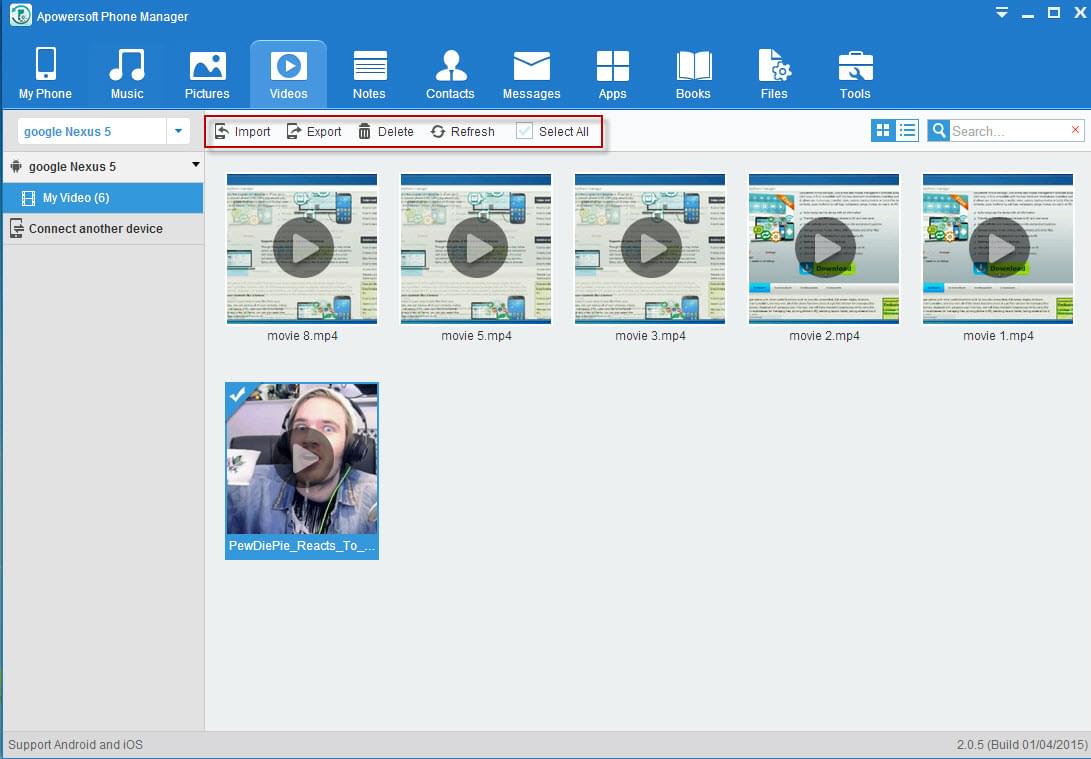The height and width of the screenshot is (759, 1091).
Task: Switch to the Videos tab
Action: (x=288, y=74)
